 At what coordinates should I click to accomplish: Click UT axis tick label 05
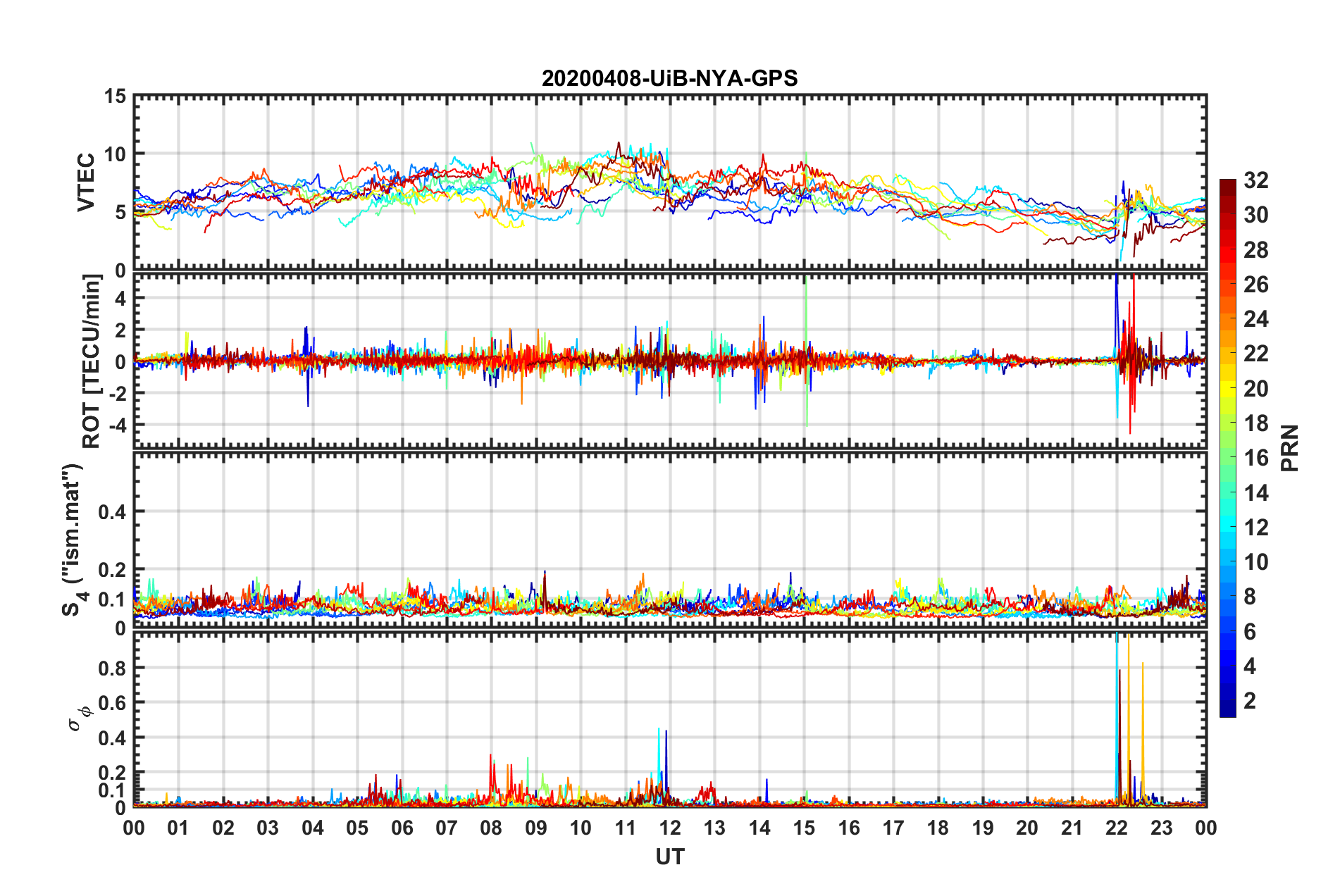click(357, 828)
